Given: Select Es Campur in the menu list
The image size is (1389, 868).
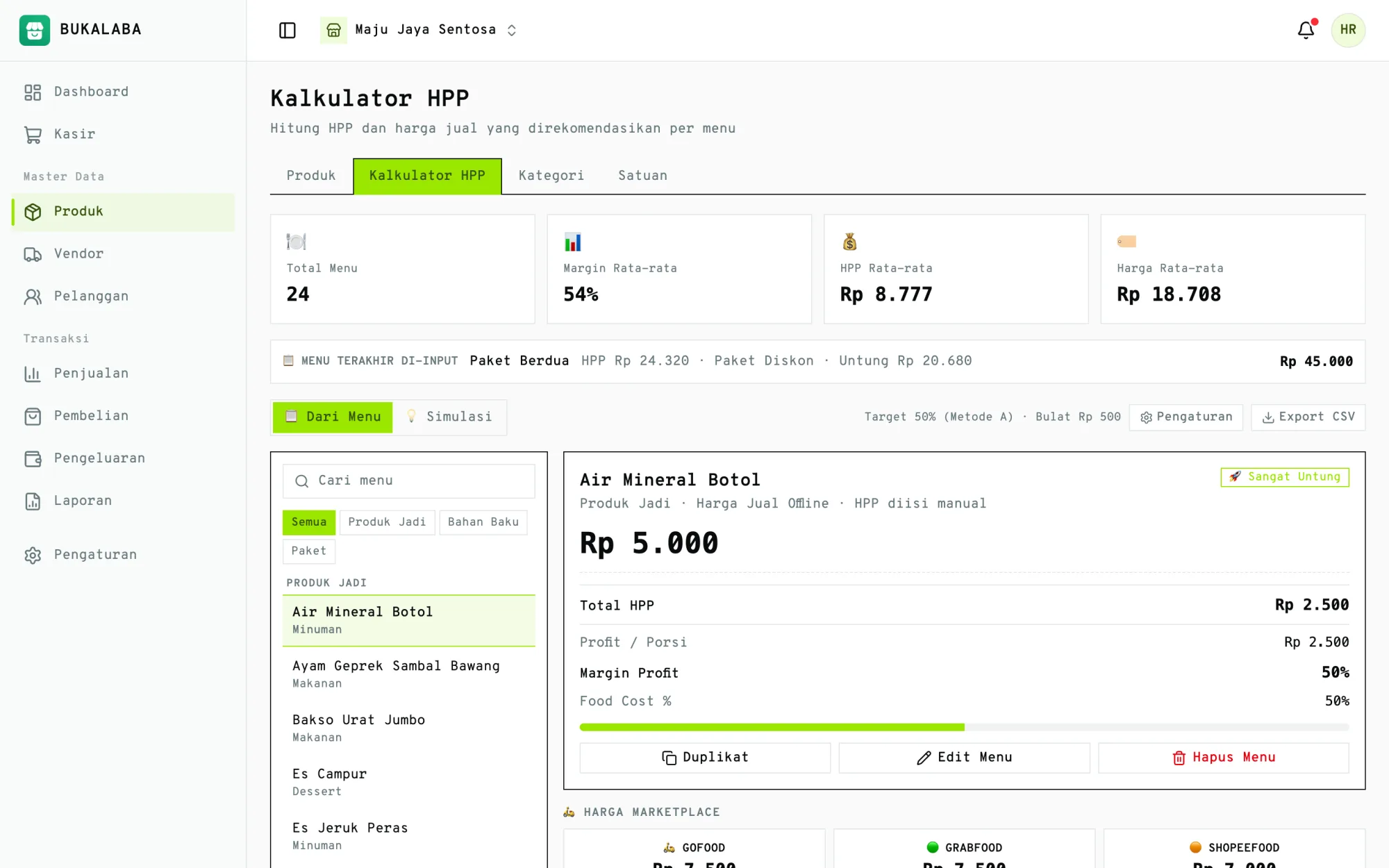Looking at the screenshot, I should 409,782.
